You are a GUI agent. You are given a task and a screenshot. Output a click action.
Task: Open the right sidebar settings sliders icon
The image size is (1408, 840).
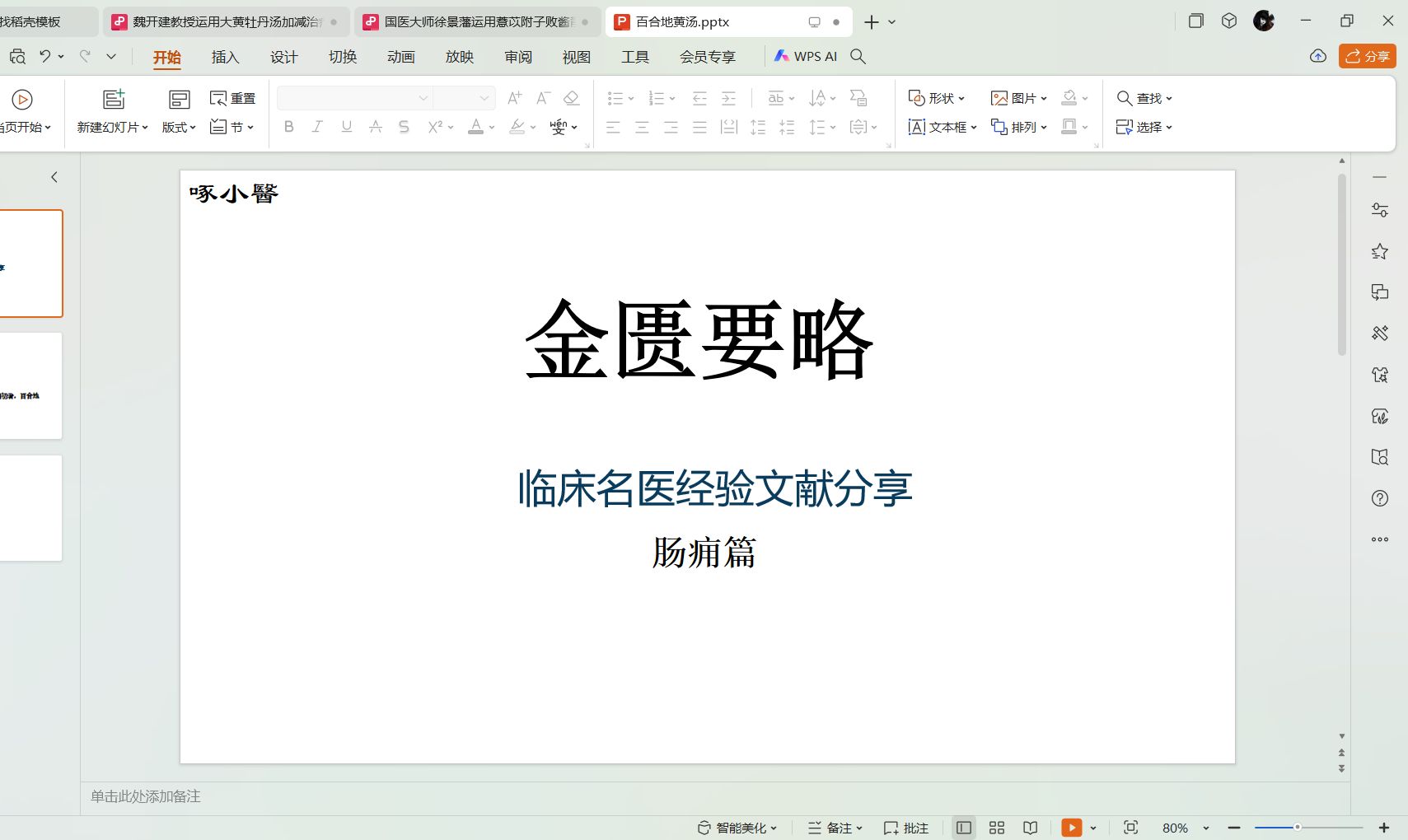point(1380,210)
